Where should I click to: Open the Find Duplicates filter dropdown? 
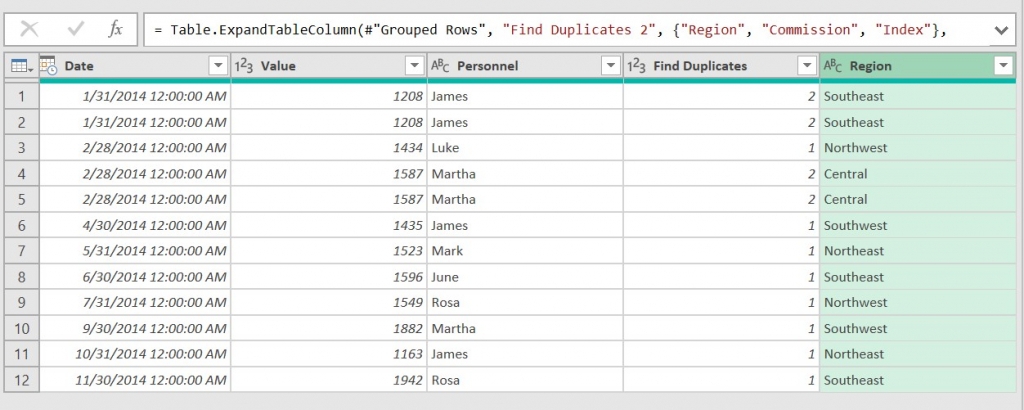tap(806, 66)
